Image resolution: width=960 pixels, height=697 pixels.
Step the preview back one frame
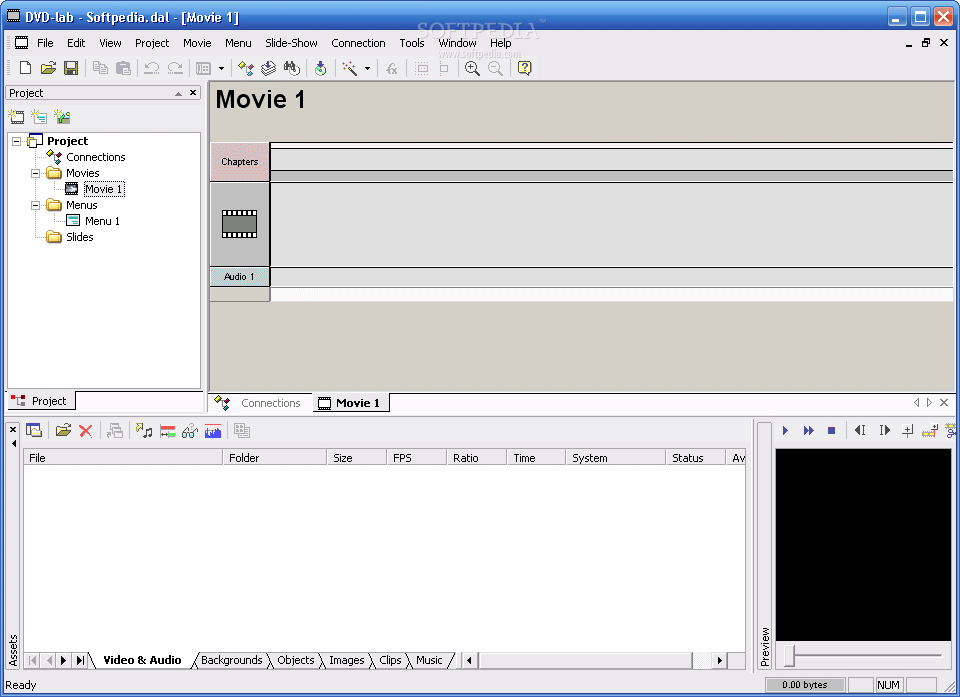click(860, 431)
